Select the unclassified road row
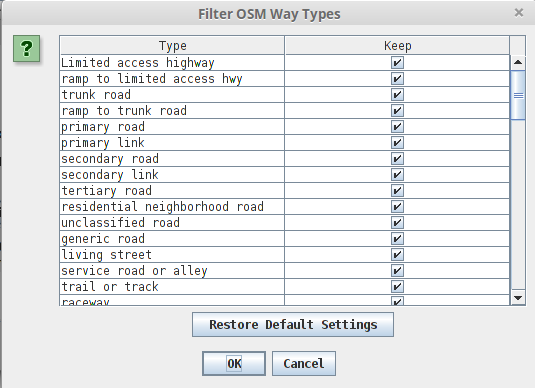This screenshot has width=535, height=388. click(x=285, y=222)
